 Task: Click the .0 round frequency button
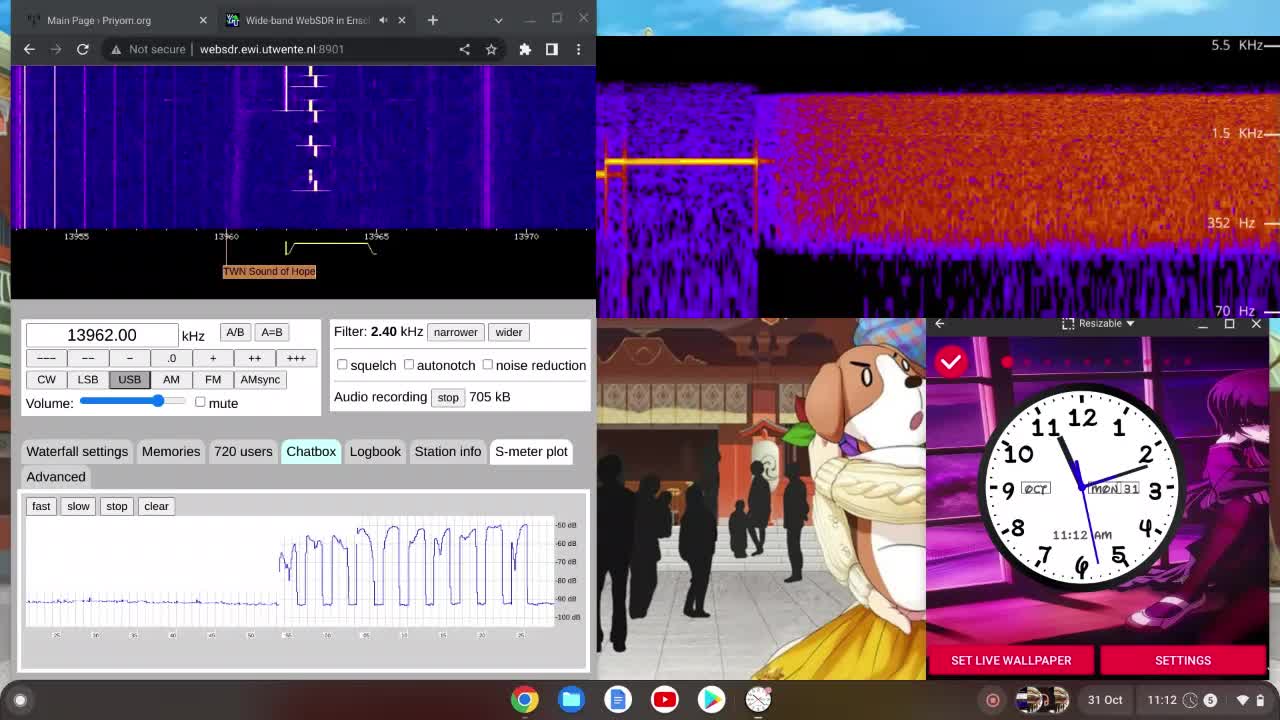coord(171,358)
